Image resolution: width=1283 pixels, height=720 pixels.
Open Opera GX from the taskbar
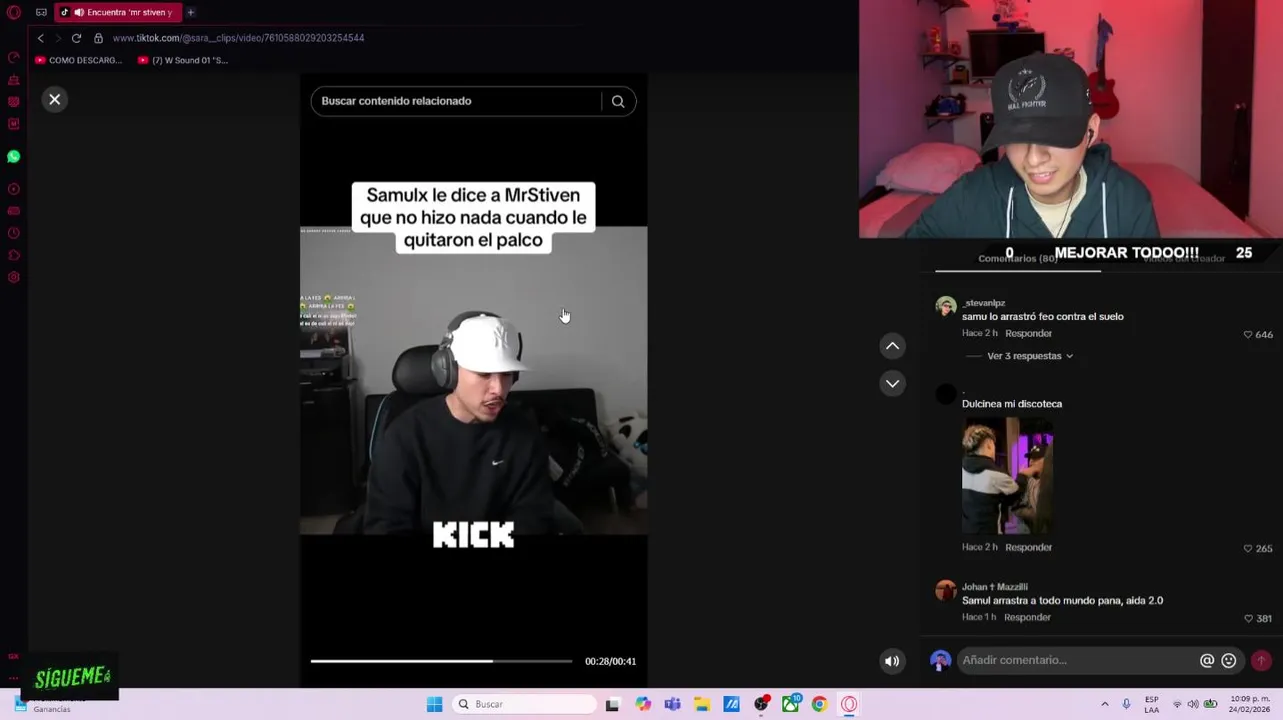coord(849,704)
